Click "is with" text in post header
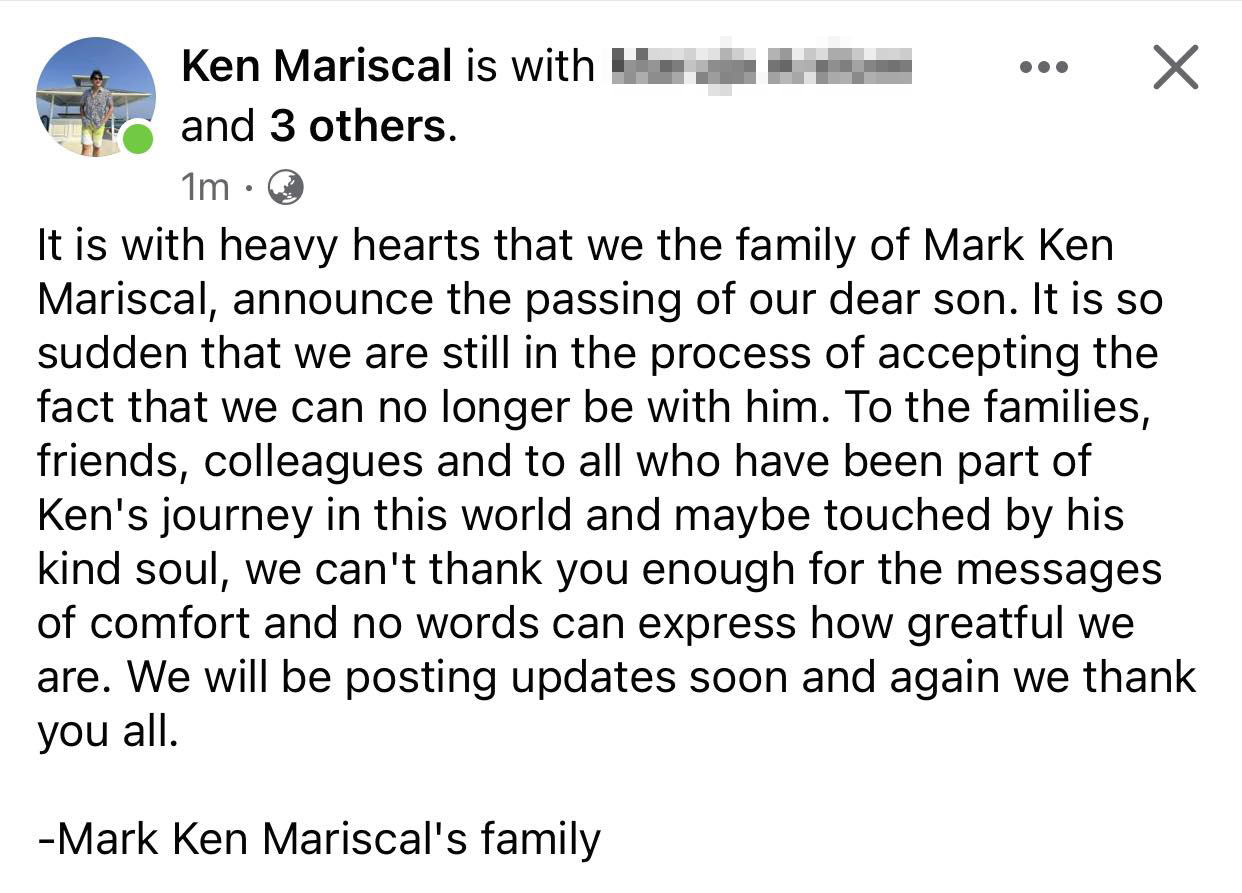Viewport: 1242px width, 893px height. [529, 67]
